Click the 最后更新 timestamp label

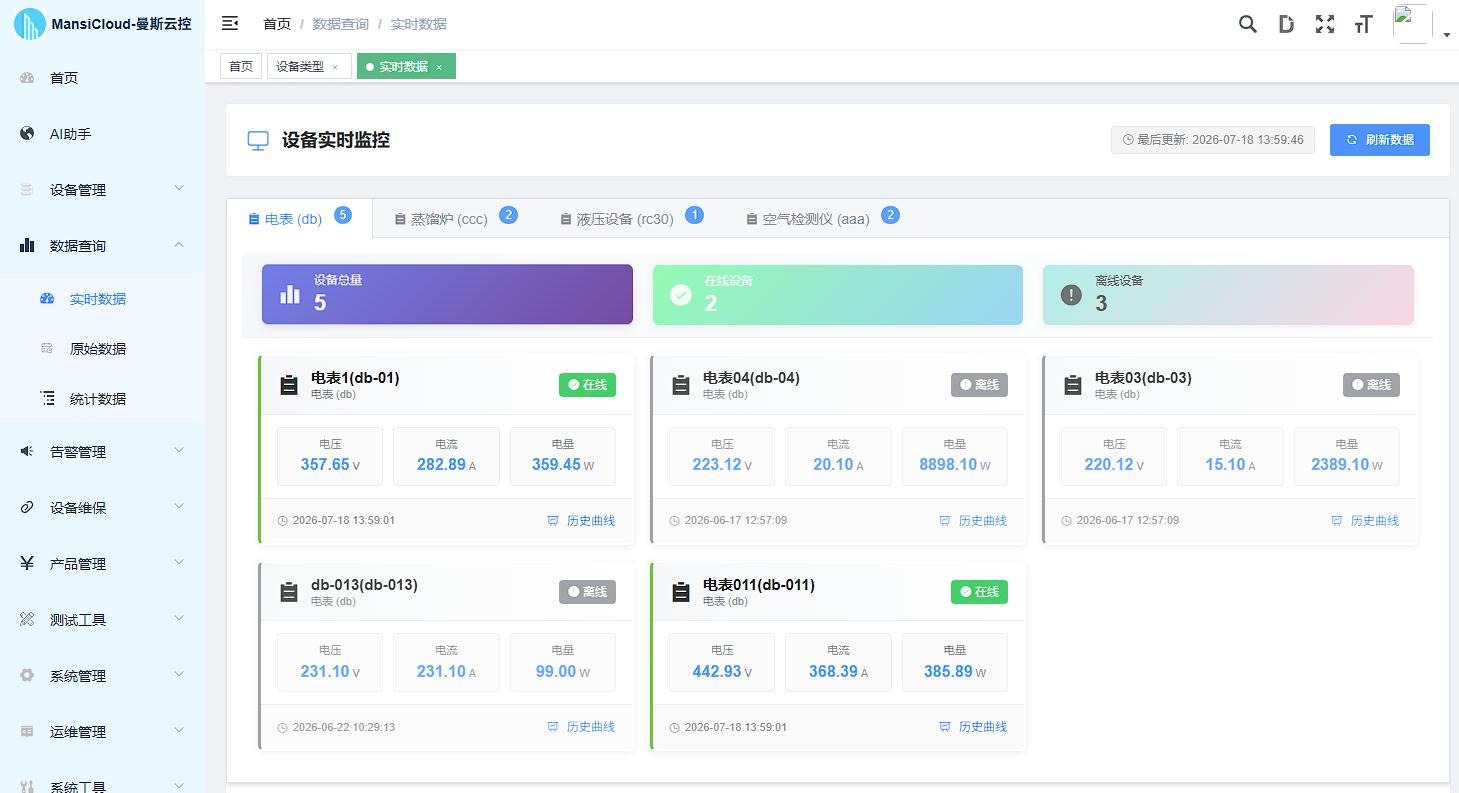1213,140
